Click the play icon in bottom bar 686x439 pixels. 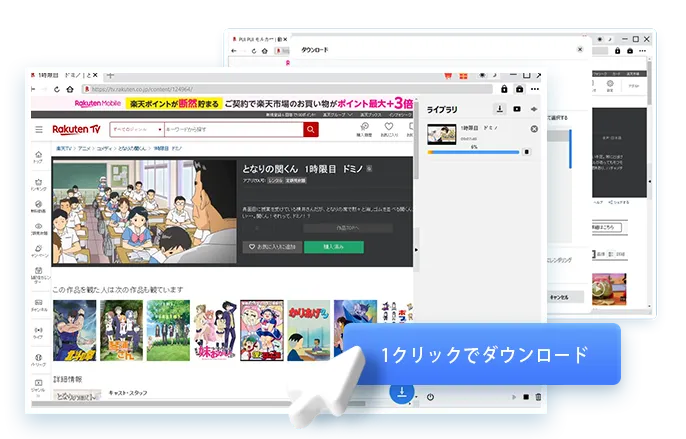click(x=514, y=397)
